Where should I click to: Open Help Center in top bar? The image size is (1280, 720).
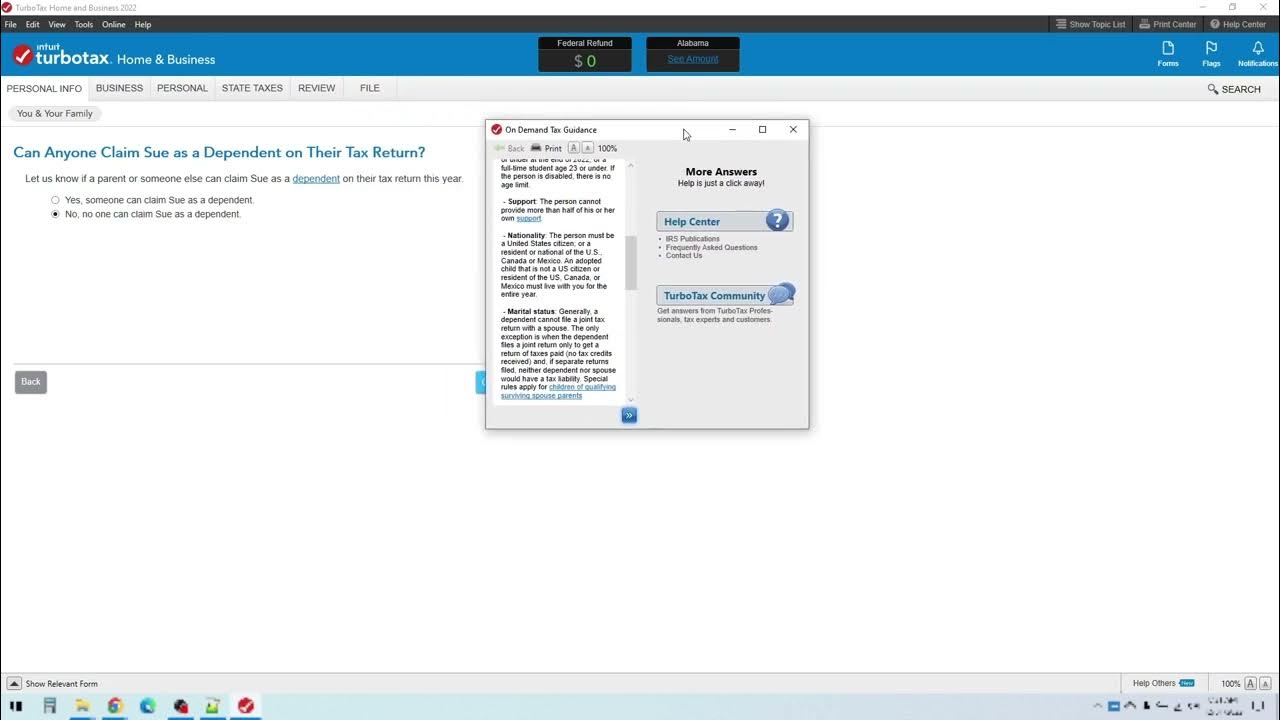tap(1238, 24)
